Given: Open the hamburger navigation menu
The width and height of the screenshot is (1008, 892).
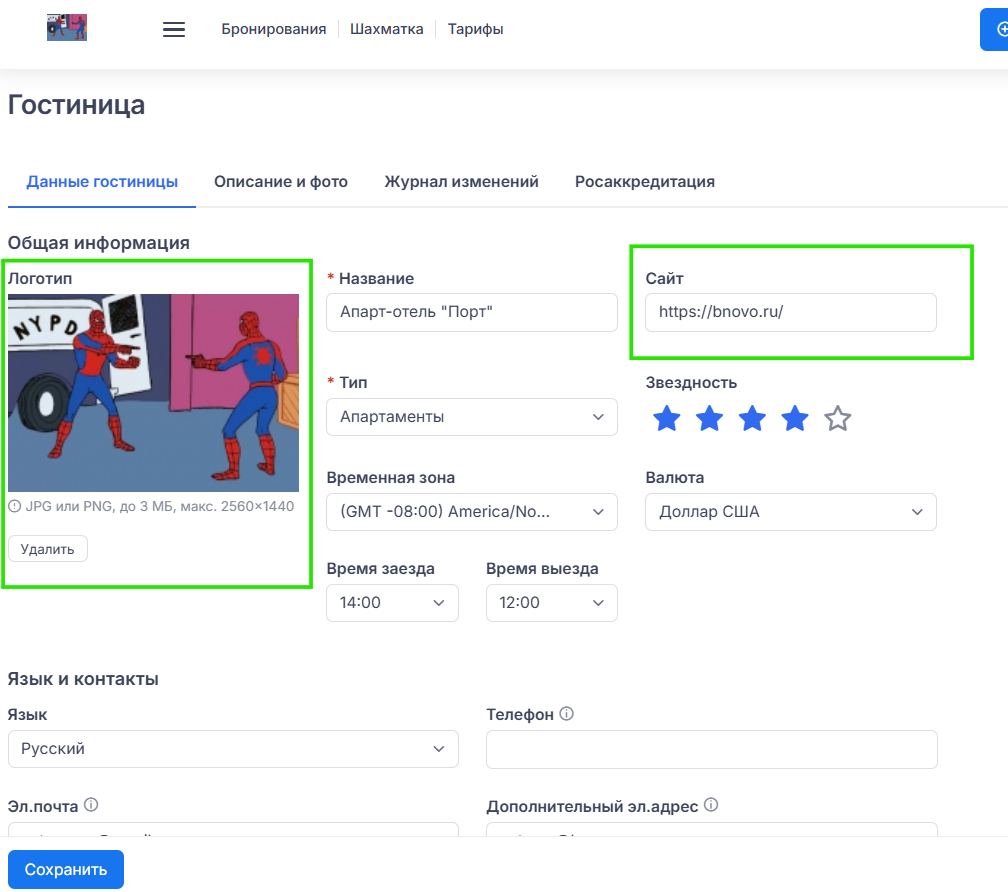Looking at the screenshot, I should click(x=174, y=30).
